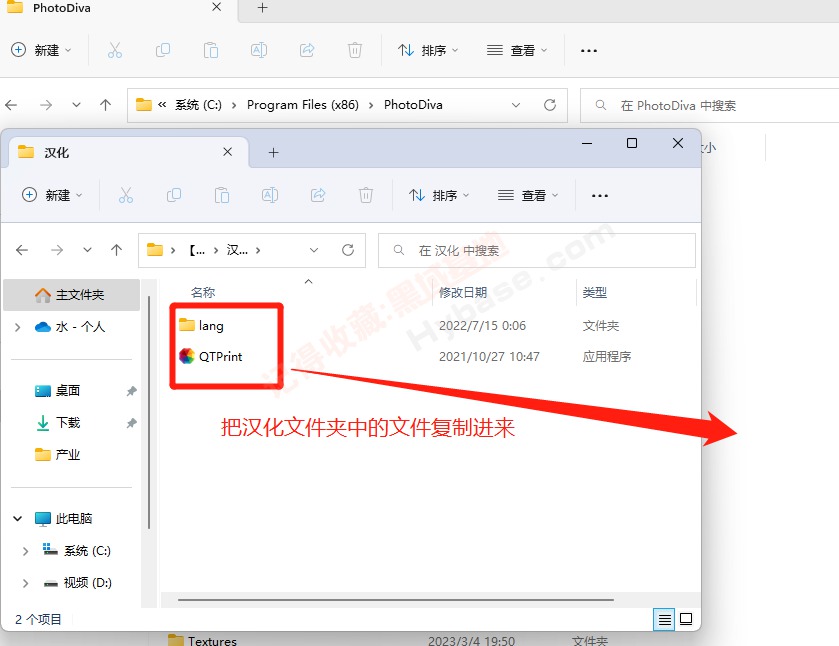Click Rename icon in PhotoDiva window toolbar
The image size is (839, 646).
pos(259,50)
